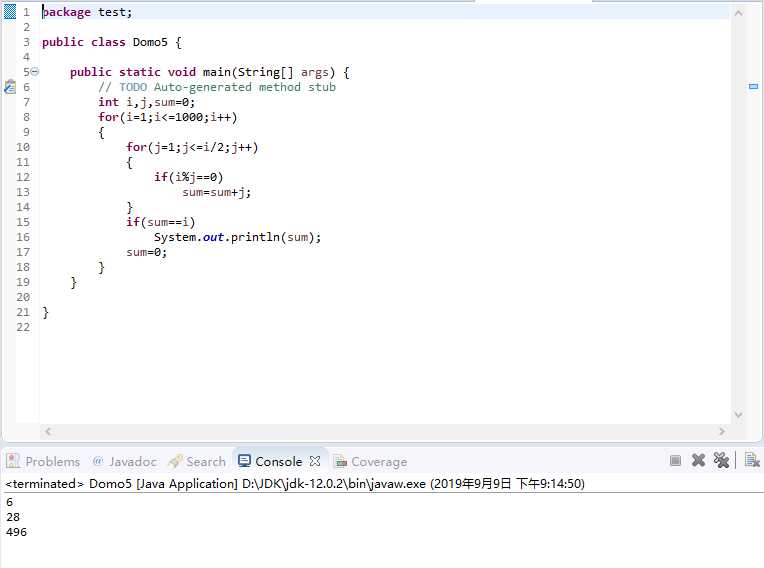Click console output value 28
The width and height of the screenshot is (764, 568).
pos(13,517)
